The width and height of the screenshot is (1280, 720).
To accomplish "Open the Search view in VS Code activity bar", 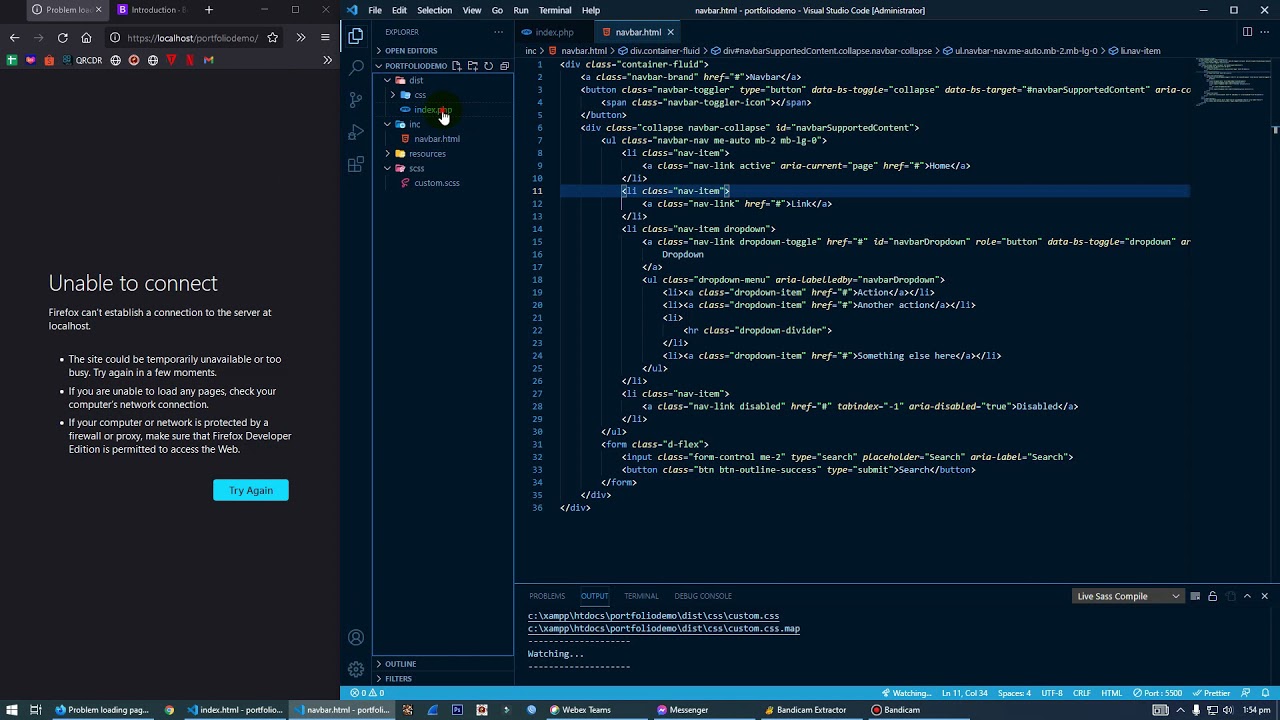I will pyautogui.click(x=356, y=68).
